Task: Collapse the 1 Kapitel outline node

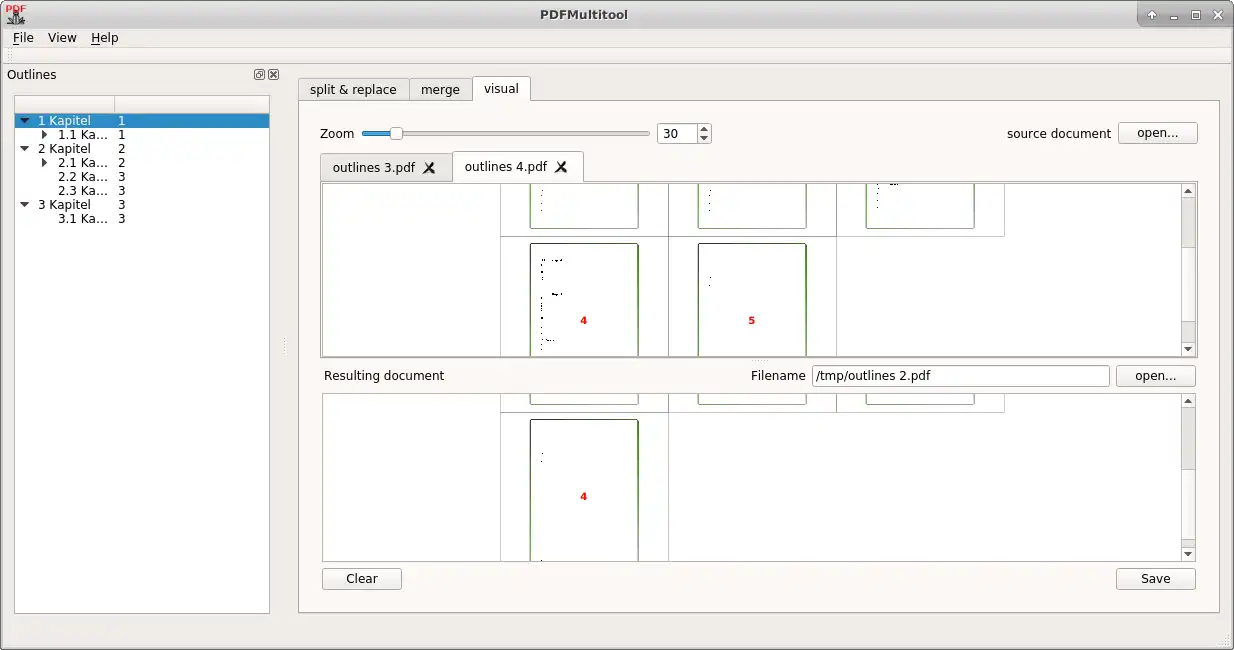Action: pos(25,121)
